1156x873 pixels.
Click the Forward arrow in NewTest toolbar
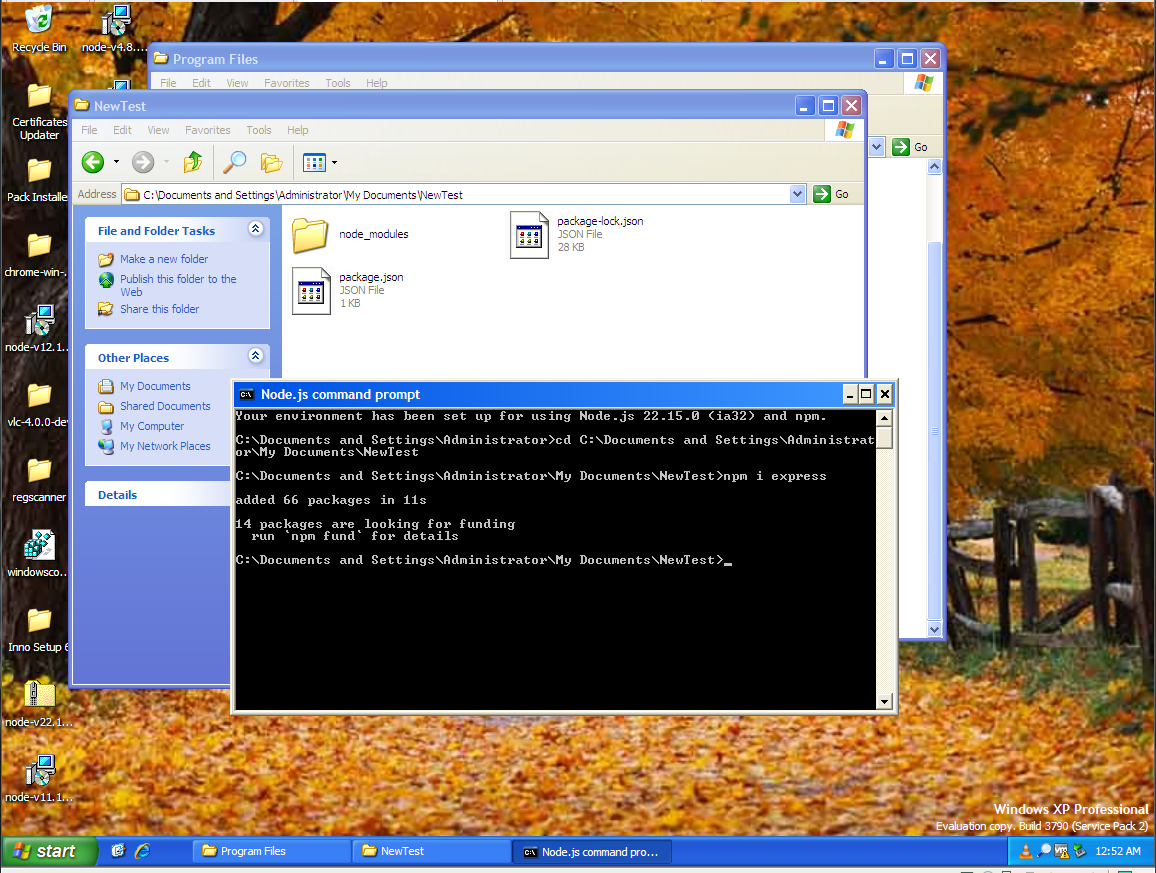(x=143, y=162)
